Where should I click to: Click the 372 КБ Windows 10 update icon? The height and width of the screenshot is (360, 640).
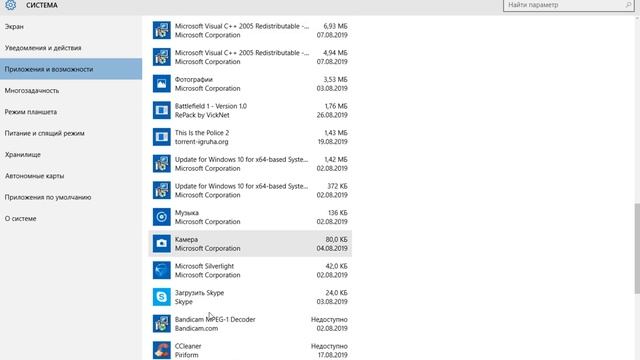coord(162,190)
